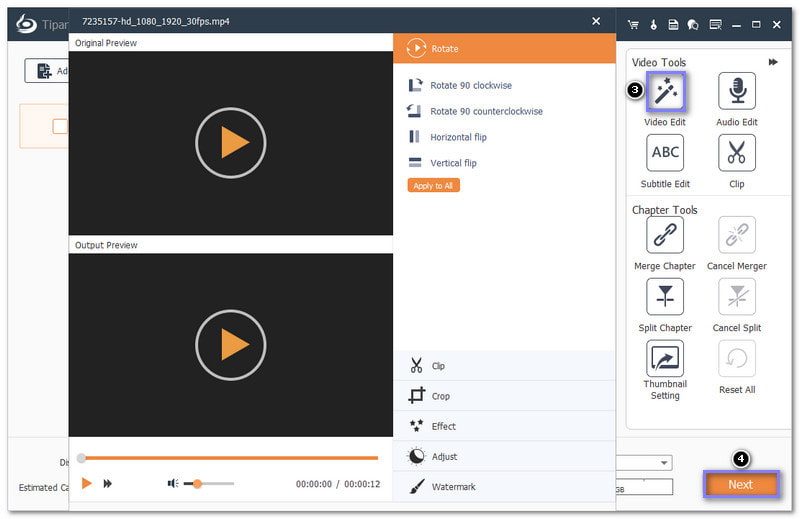Collapse the Video Tools panel with double arrow
The height and width of the screenshot is (519, 800).
click(773, 62)
